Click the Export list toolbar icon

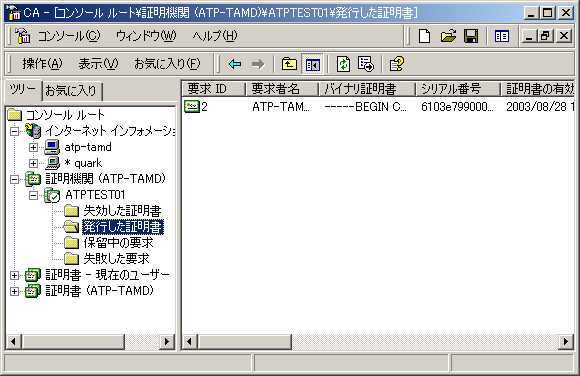366,64
